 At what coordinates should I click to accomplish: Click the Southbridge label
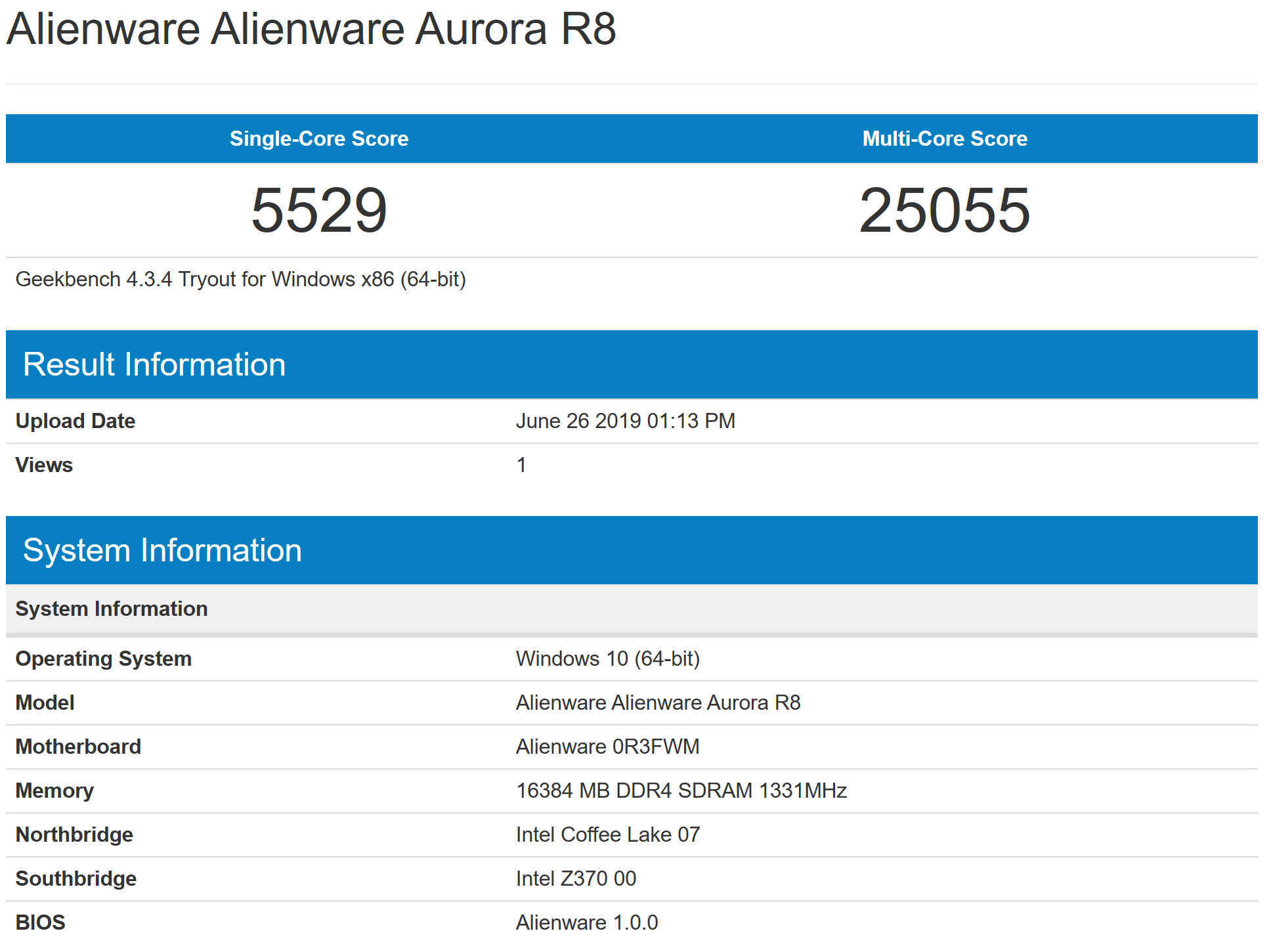pos(76,878)
